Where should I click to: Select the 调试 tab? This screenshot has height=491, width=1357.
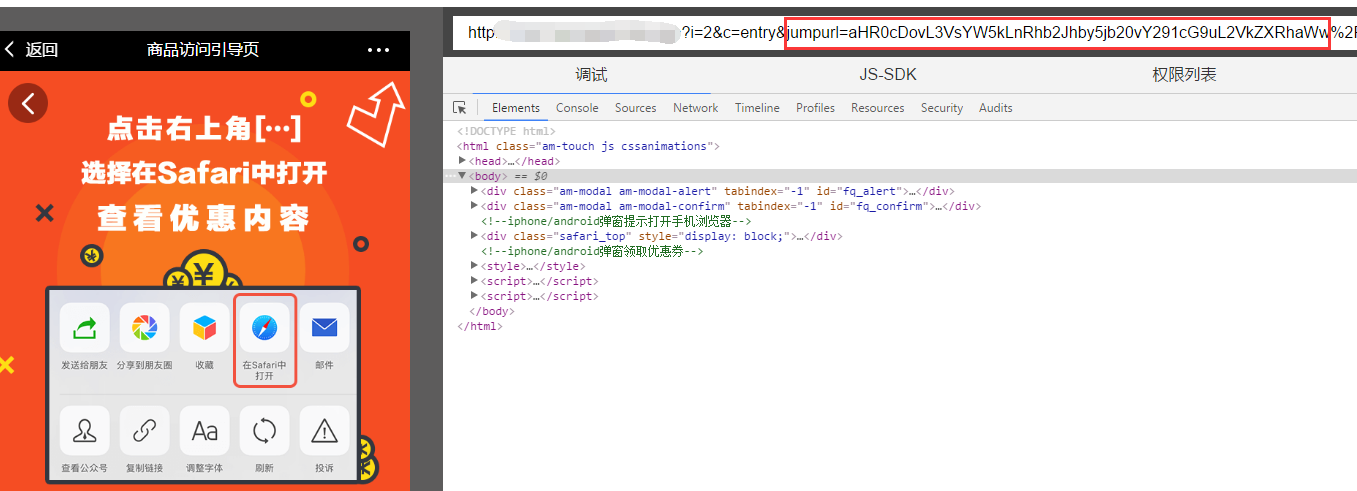tap(591, 75)
